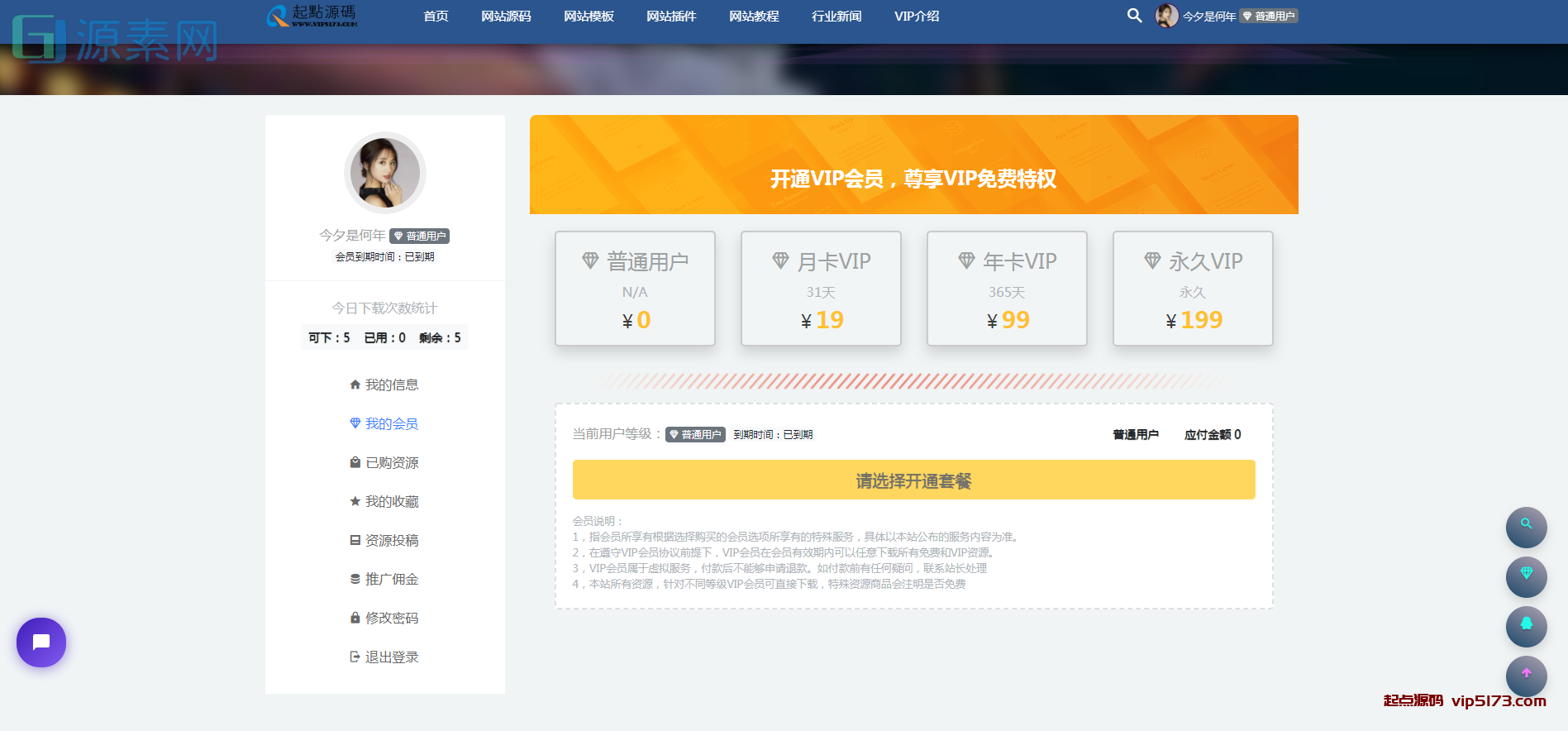Click the 起點源碼 site logo
The width and height of the screenshot is (1568, 731).
[312, 16]
